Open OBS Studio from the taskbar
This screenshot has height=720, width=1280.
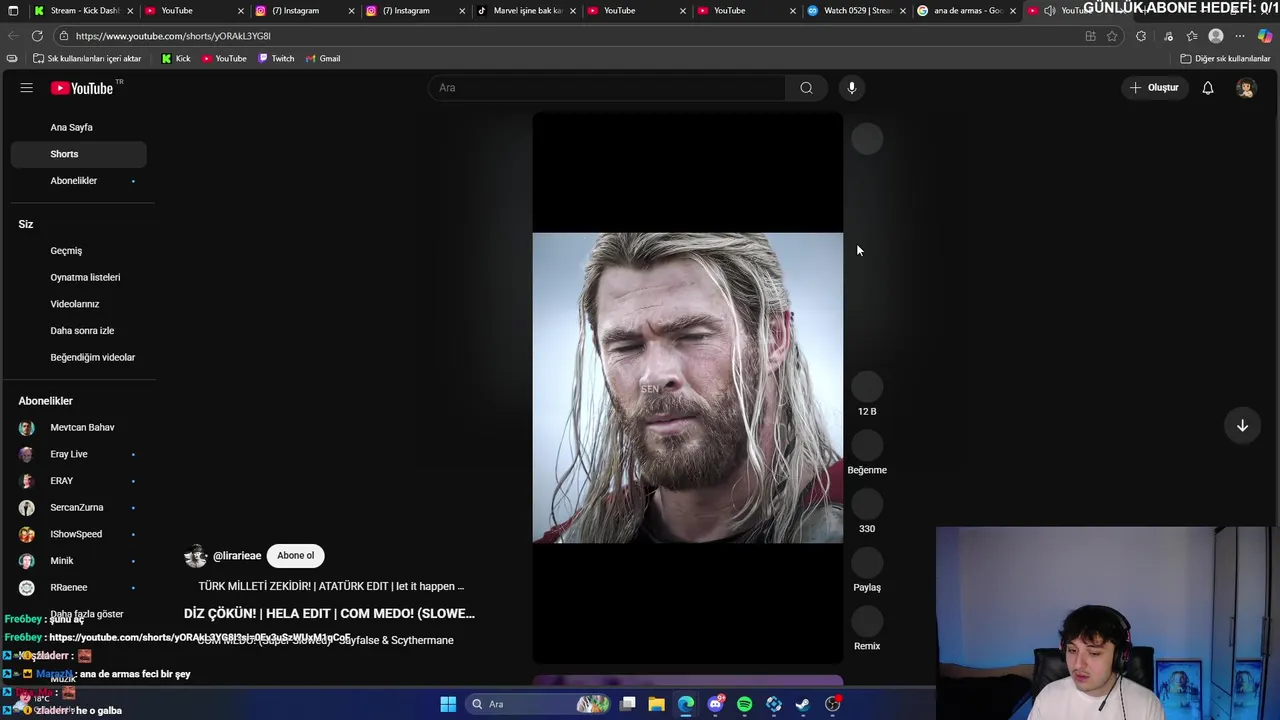833,704
